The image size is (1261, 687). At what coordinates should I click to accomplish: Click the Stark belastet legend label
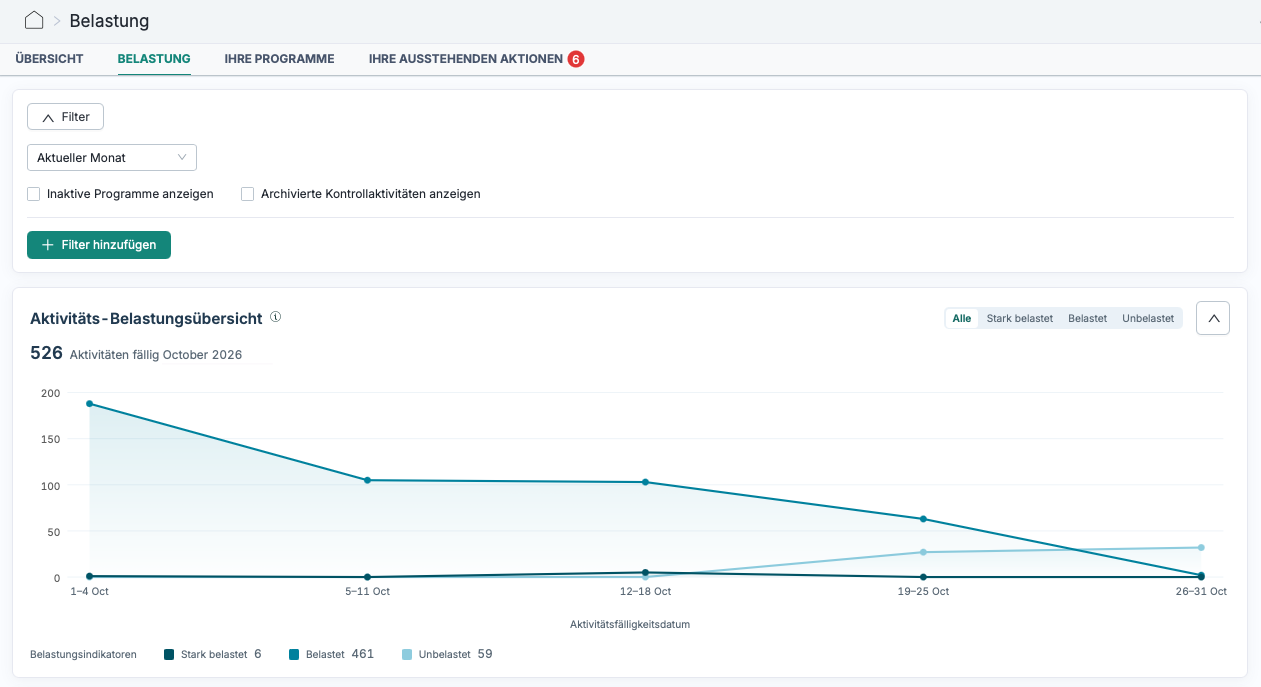214,655
